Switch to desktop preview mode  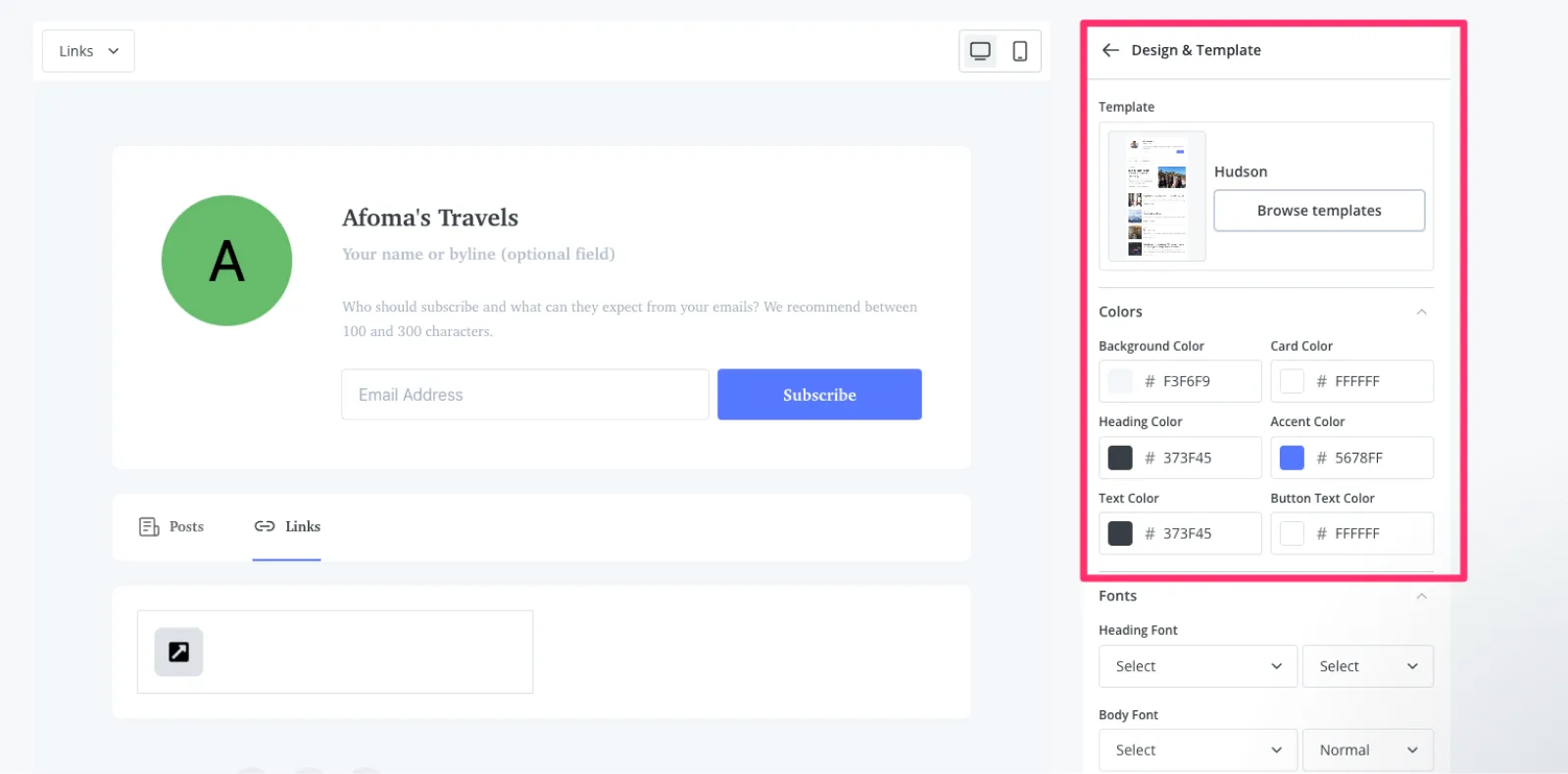[x=980, y=51]
